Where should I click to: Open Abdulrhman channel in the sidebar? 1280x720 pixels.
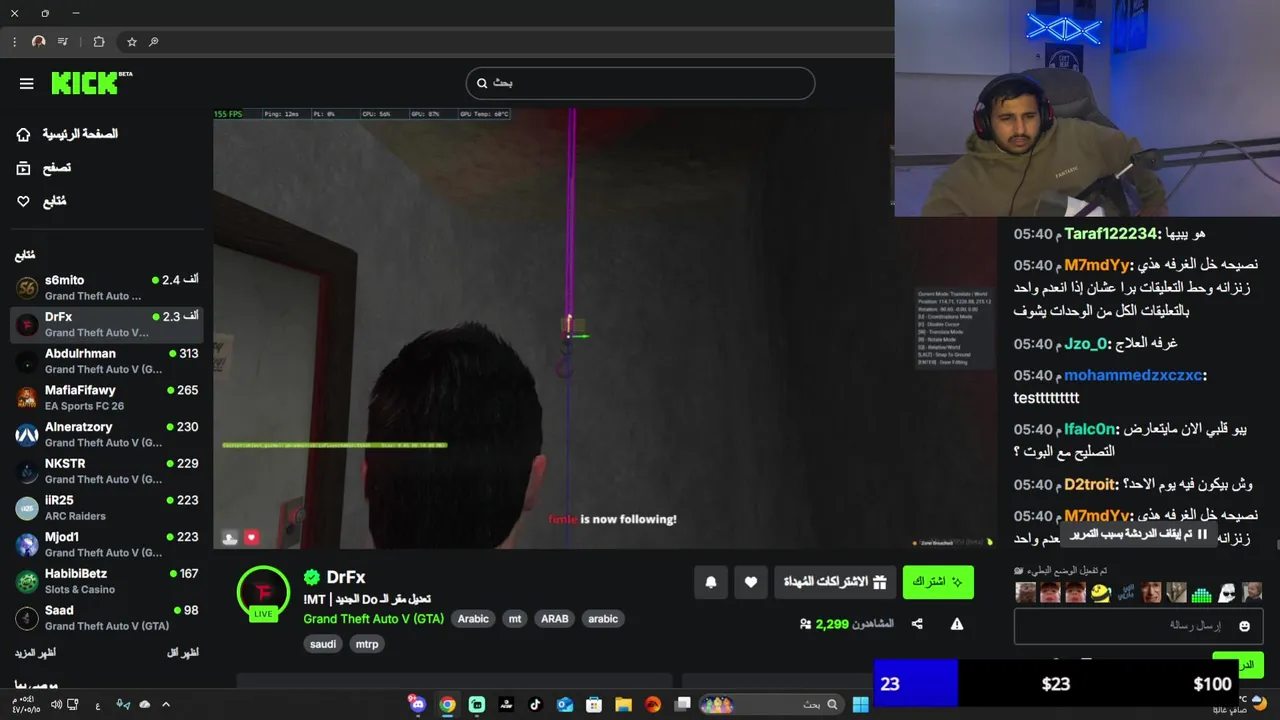(x=107, y=361)
